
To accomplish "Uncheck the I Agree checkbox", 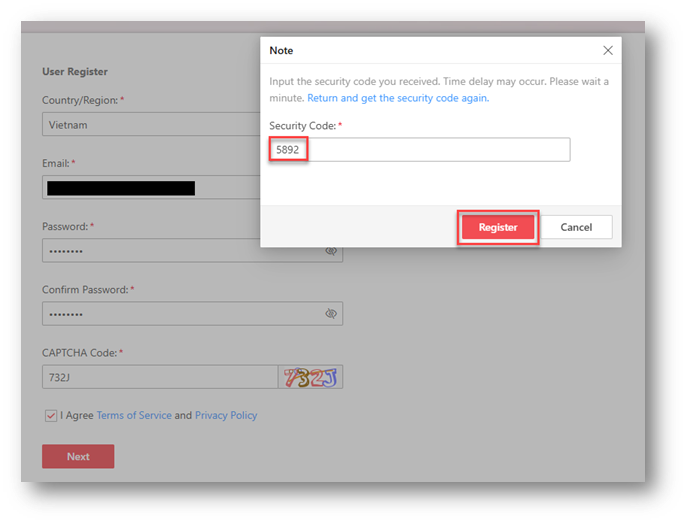I will 50,415.
